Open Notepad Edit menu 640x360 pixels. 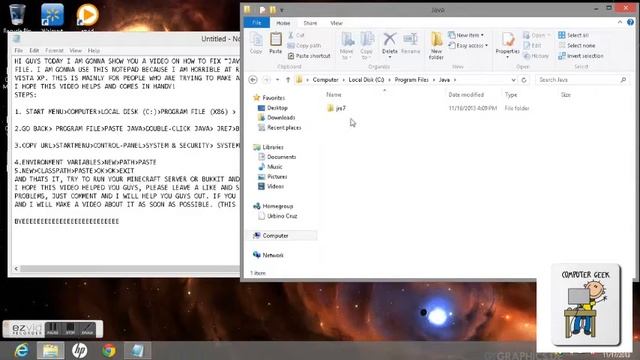pos(34,51)
